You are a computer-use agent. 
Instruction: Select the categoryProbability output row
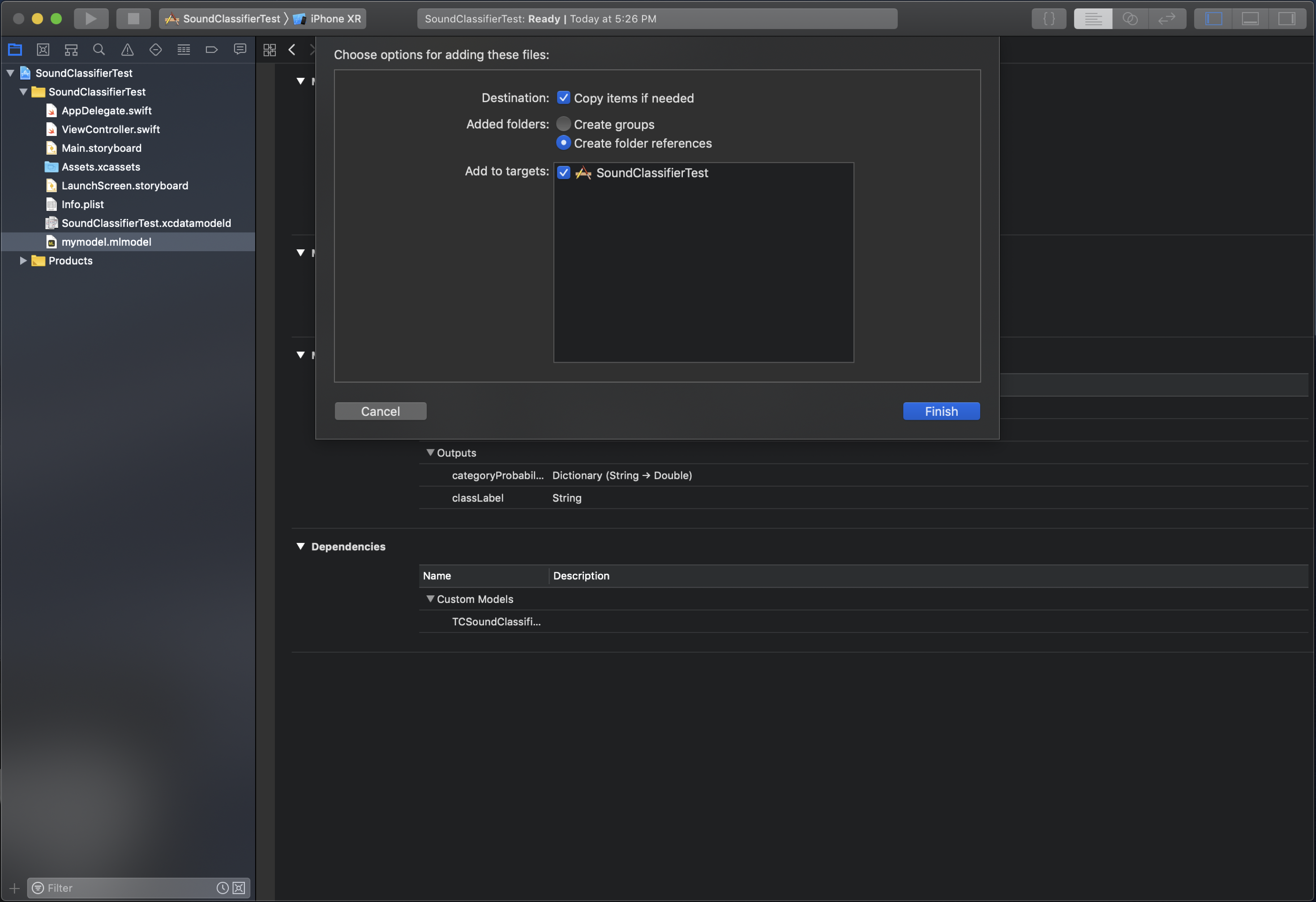[863, 475]
